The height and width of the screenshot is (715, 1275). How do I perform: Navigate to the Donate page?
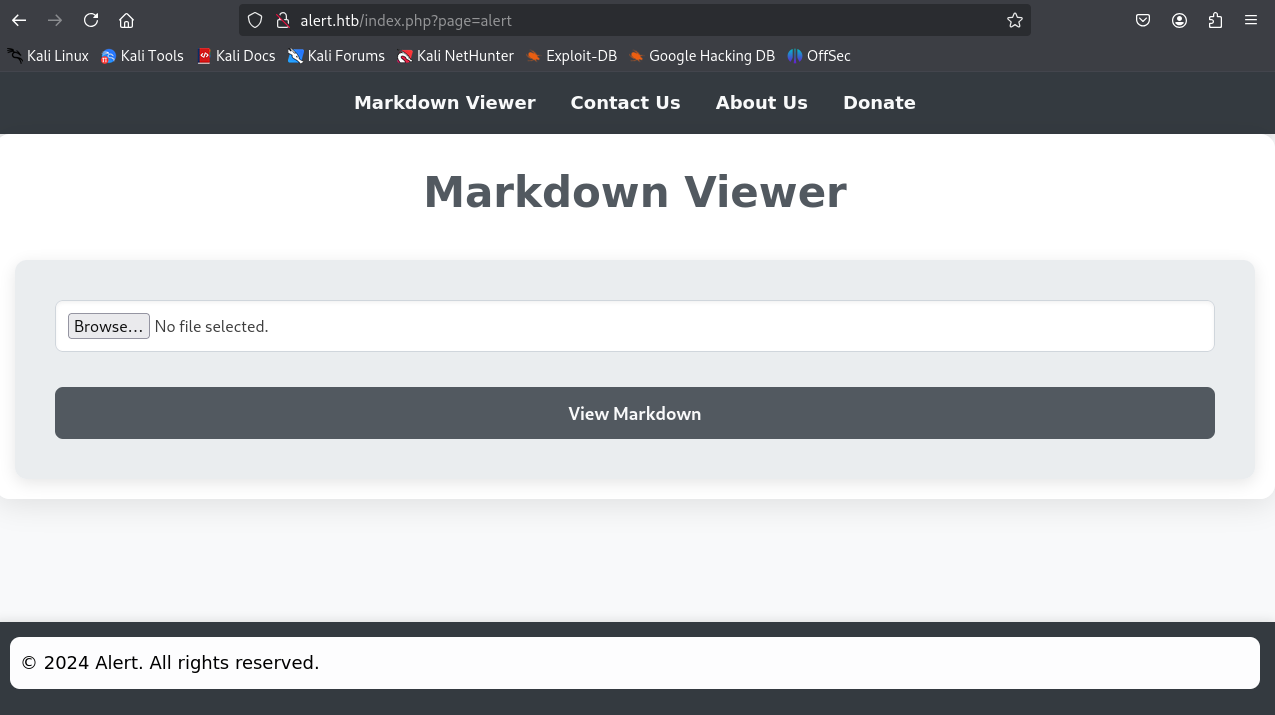(879, 103)
